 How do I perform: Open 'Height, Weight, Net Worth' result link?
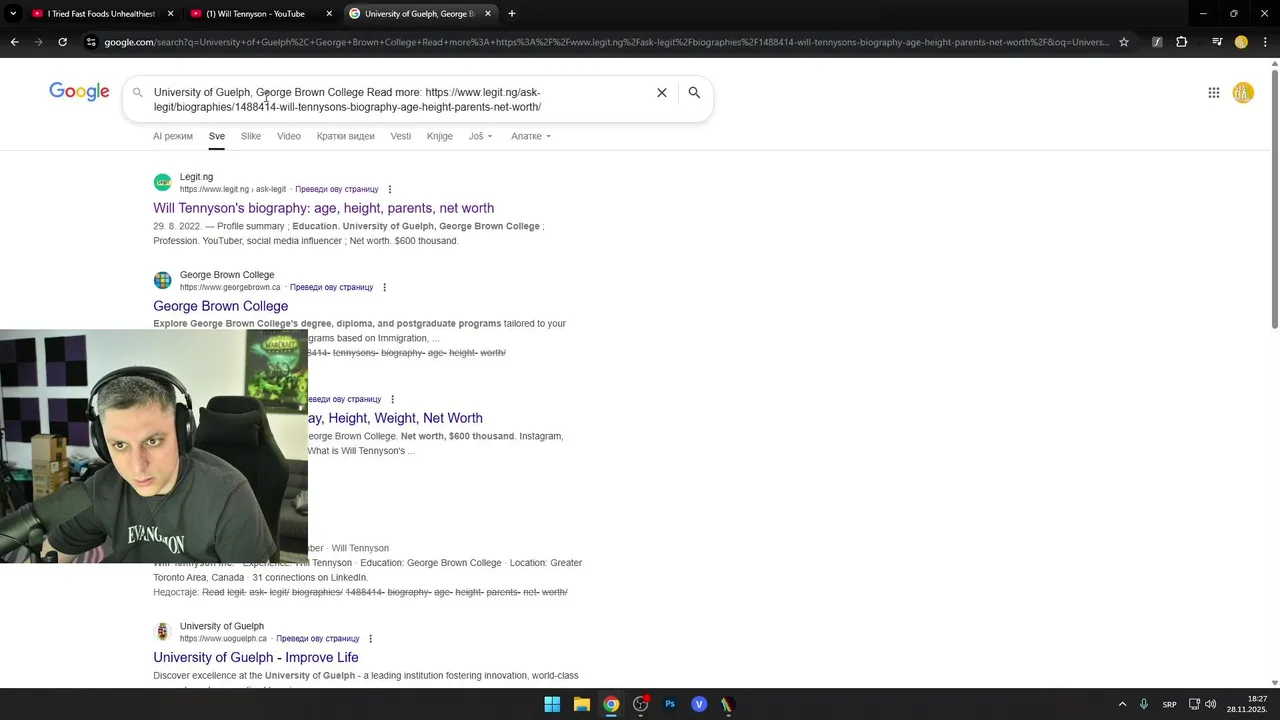tap(395, 418)
